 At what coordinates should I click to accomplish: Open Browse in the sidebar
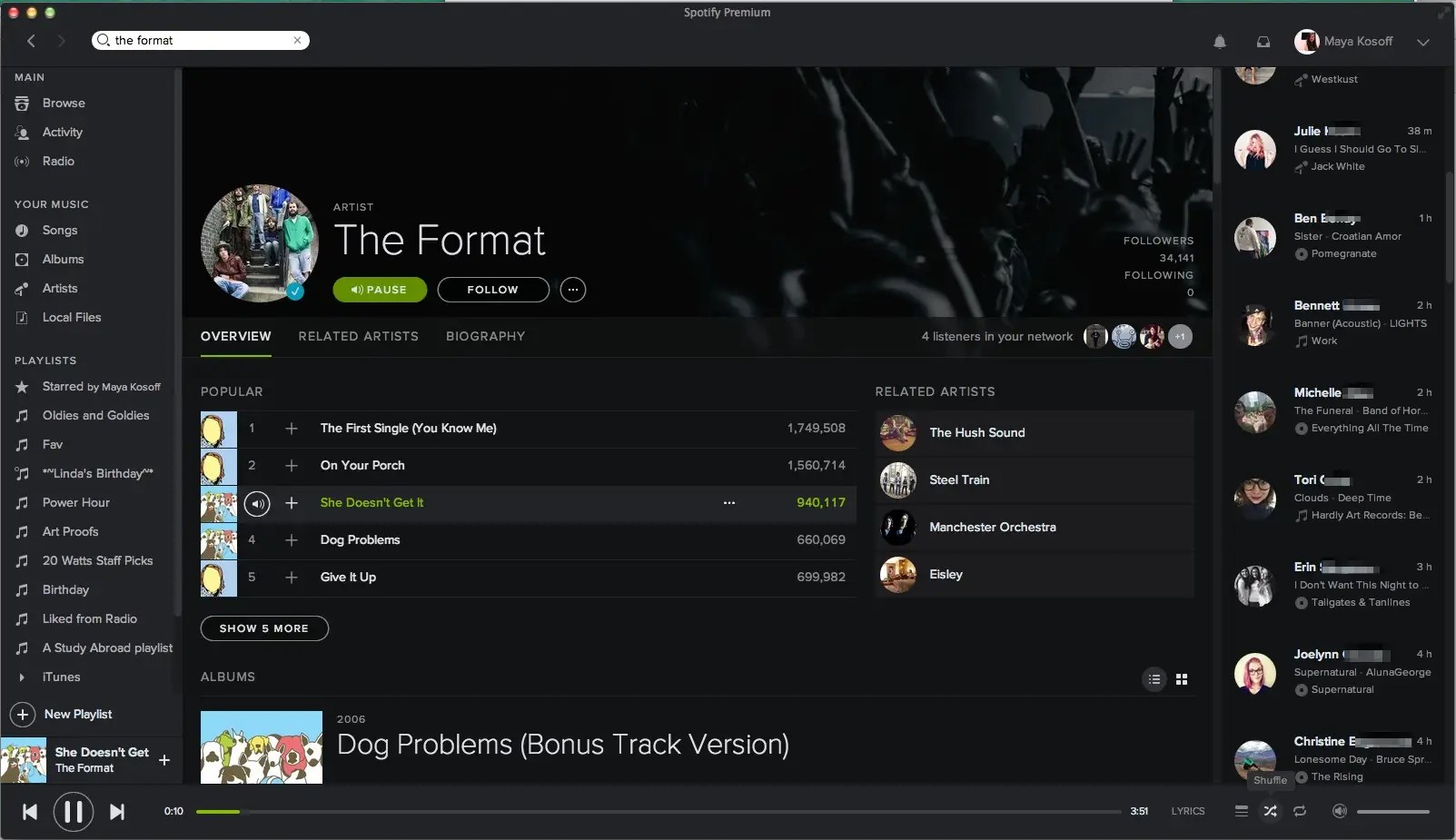(64, 103)
